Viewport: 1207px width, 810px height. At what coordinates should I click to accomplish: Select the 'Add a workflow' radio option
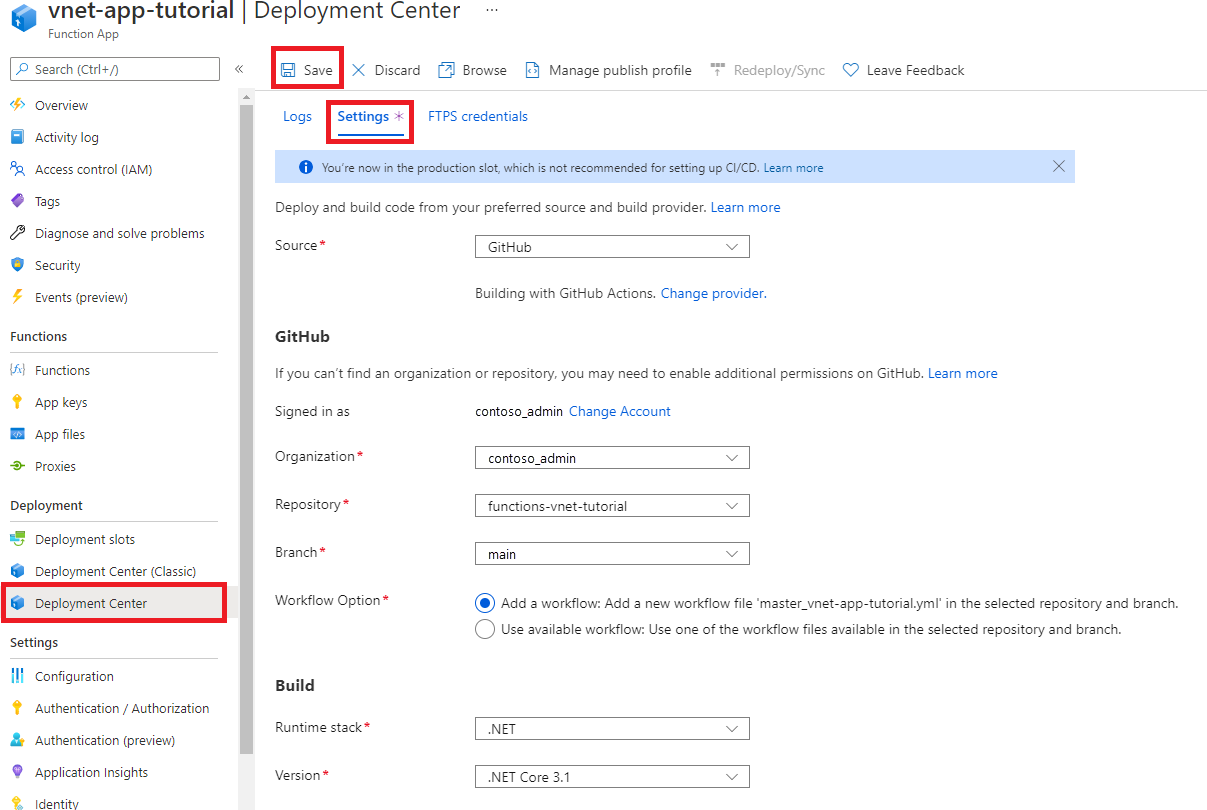[485, 602]
